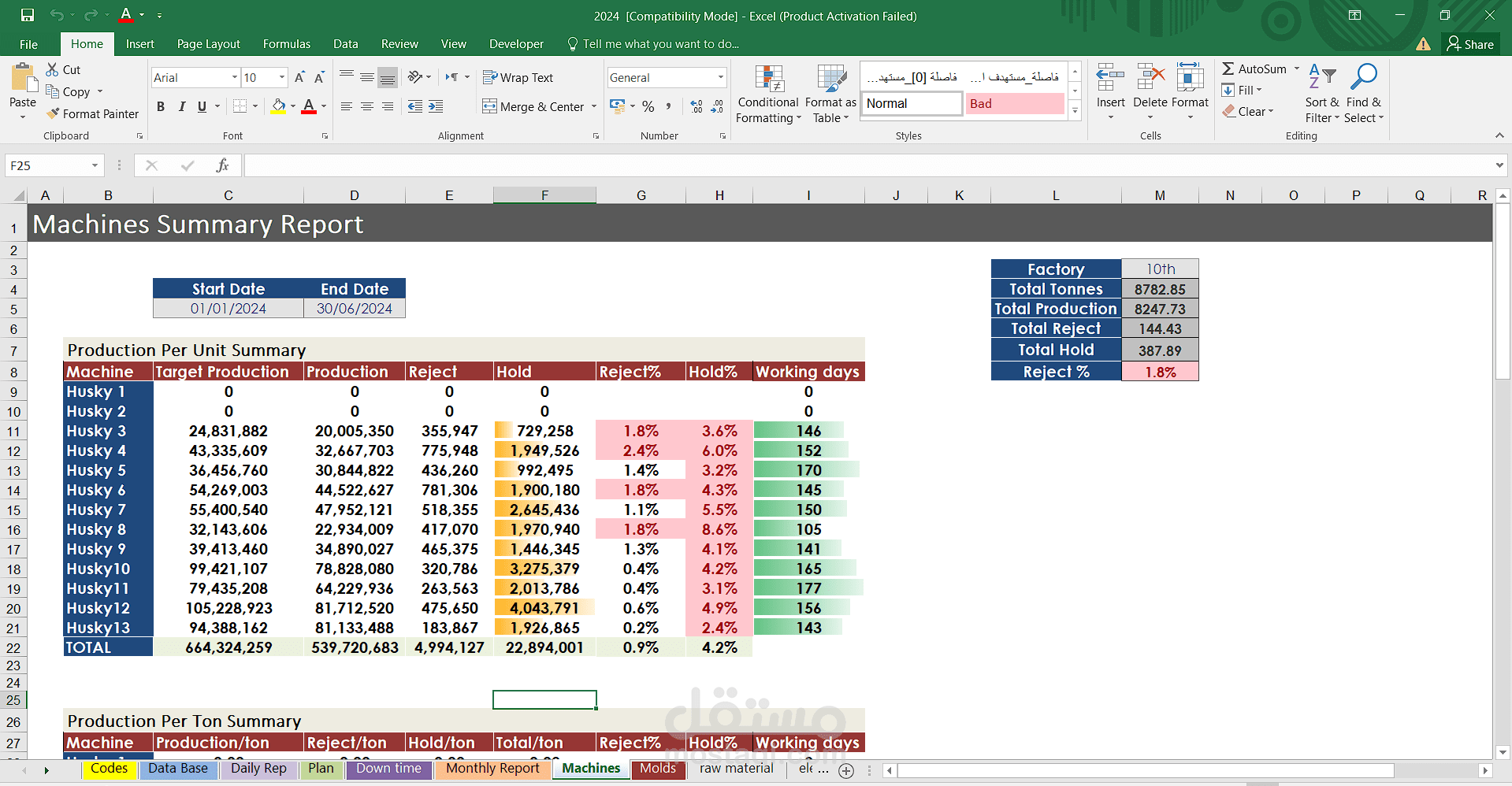The image size is (1512, 786).
Task: Increase font size with large A icon
Action: 299,77
